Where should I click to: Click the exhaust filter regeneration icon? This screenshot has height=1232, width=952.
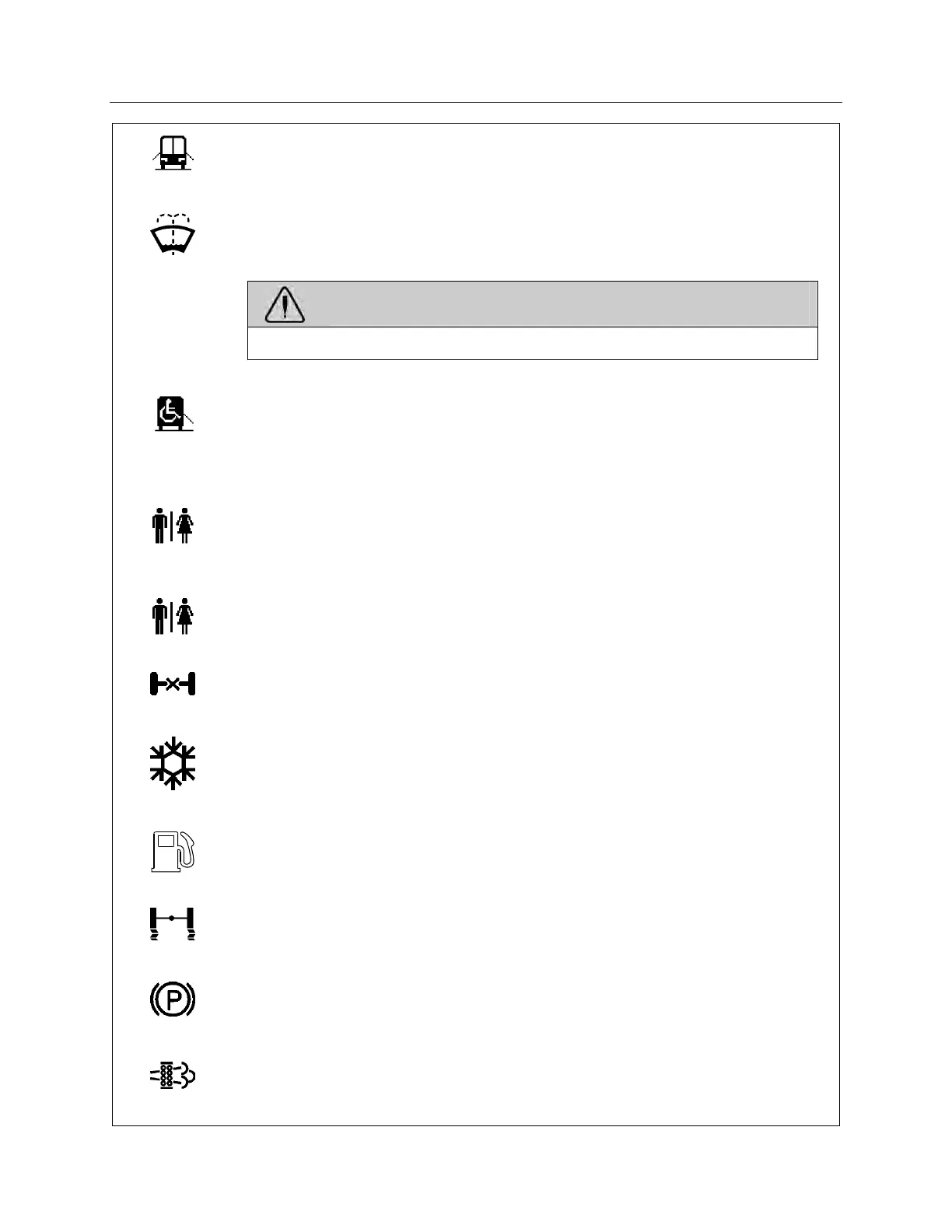172,1076
